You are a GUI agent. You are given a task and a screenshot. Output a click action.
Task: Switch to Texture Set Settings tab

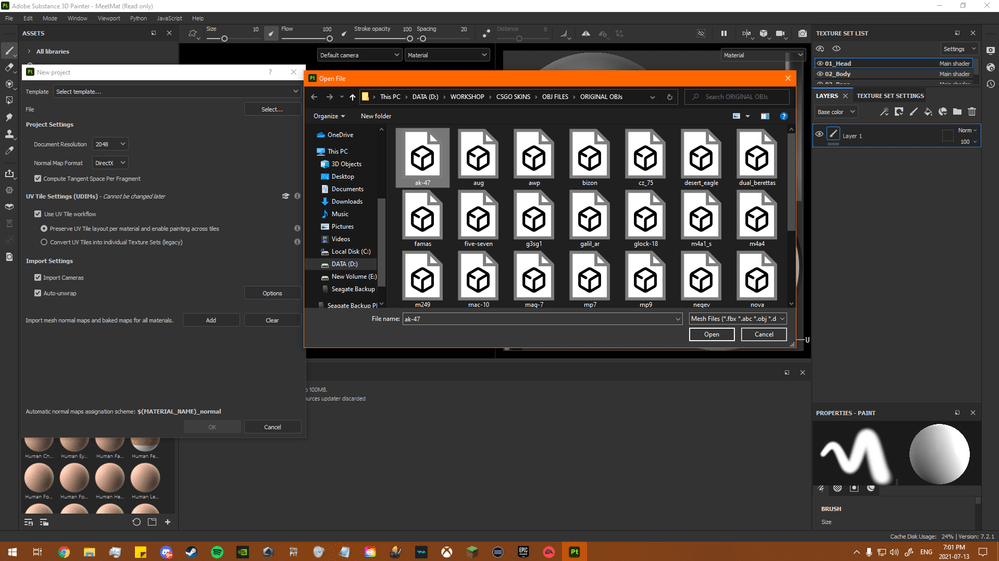pos(889,96)
